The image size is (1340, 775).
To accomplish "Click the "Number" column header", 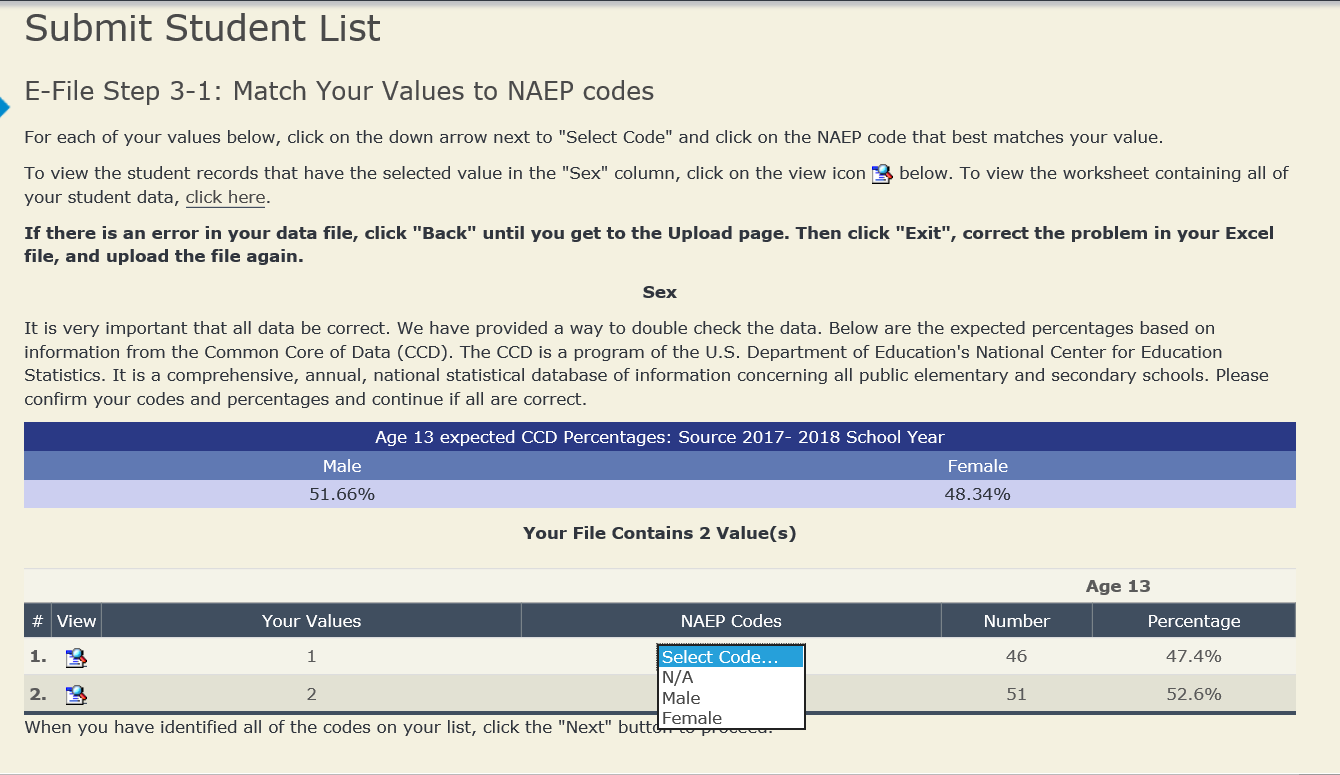I will click(1016, 621).
